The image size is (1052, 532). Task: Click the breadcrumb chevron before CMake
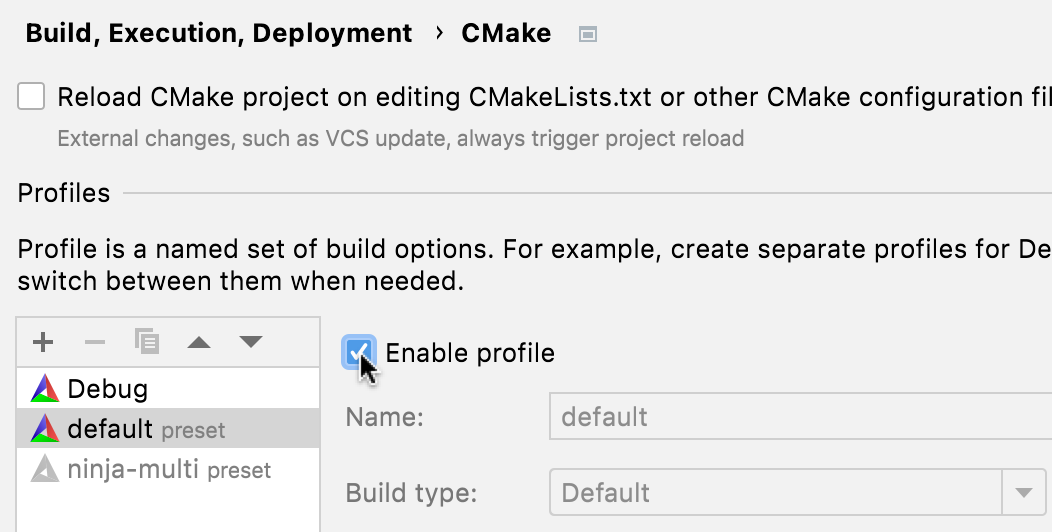pyautogui.click(x=439, y=33)
